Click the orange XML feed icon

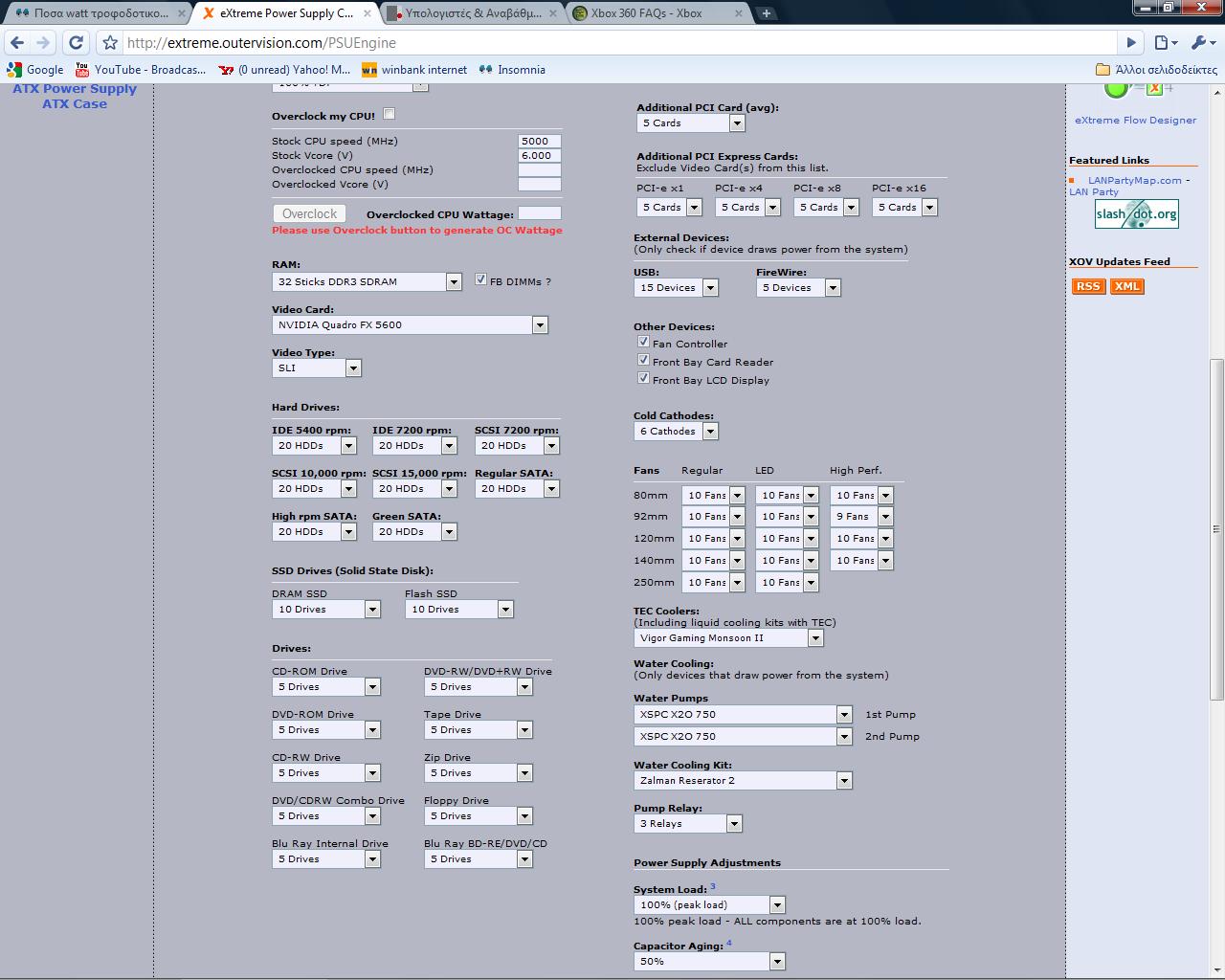tap(1127, 286)
